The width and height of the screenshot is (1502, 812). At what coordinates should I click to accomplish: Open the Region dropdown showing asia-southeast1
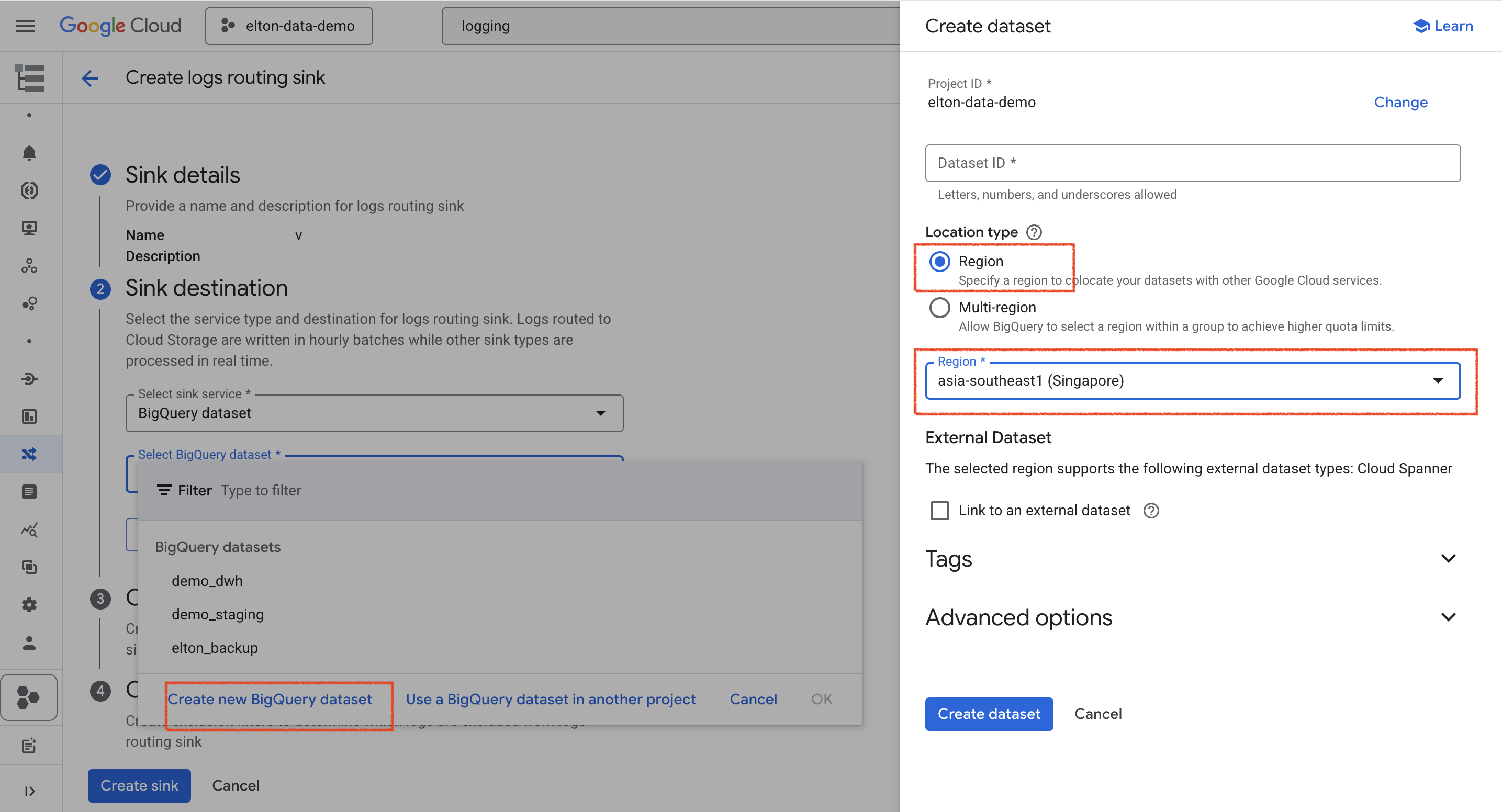coord(1192,381)
